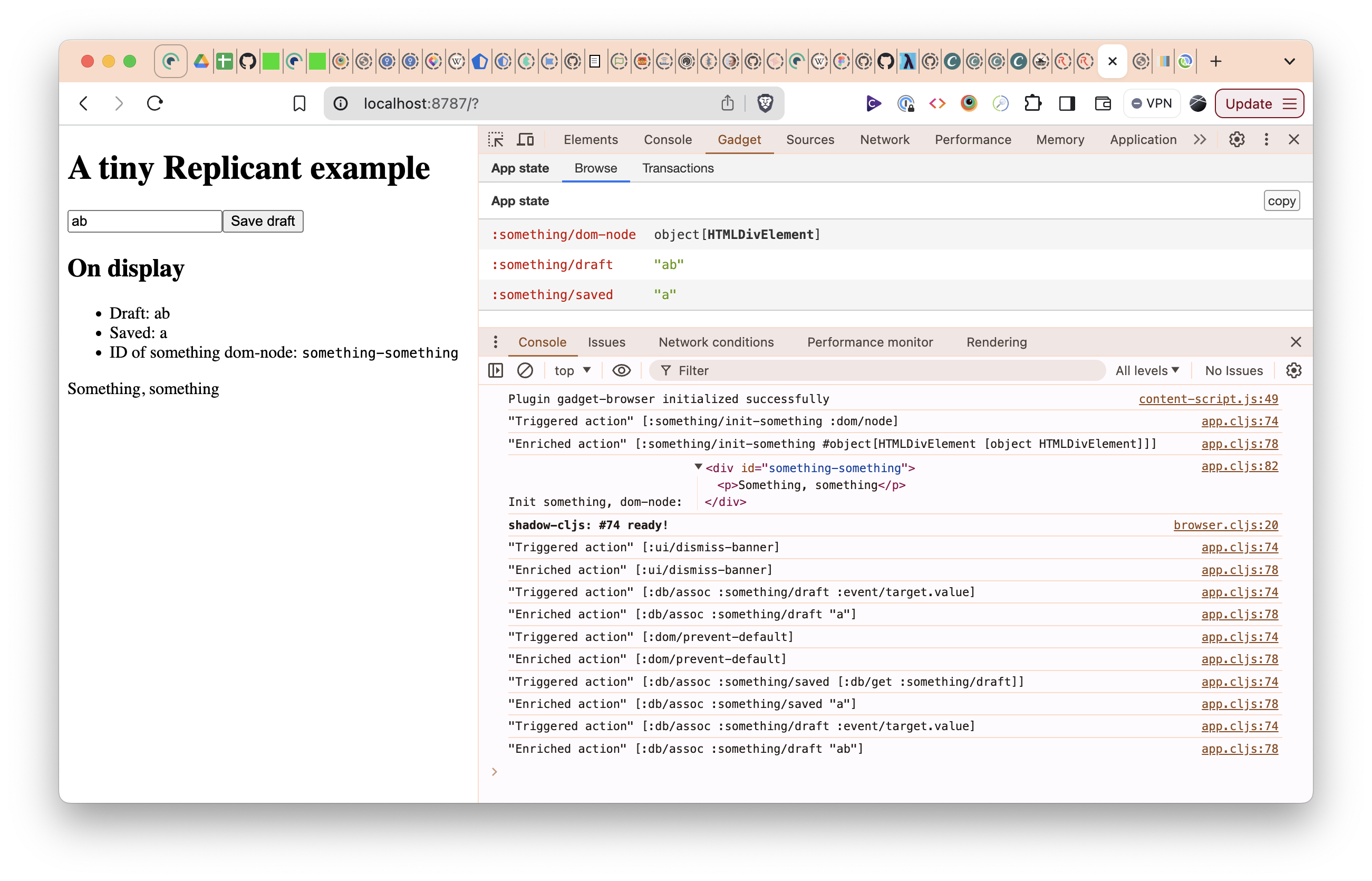Open the extensions puzzle icon
Screen dimensions: 1372x881
click(x=1032, y=103)
